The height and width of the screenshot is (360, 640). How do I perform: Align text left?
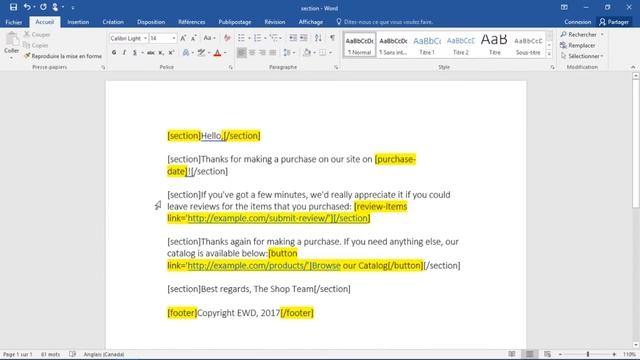pos(242,52)
